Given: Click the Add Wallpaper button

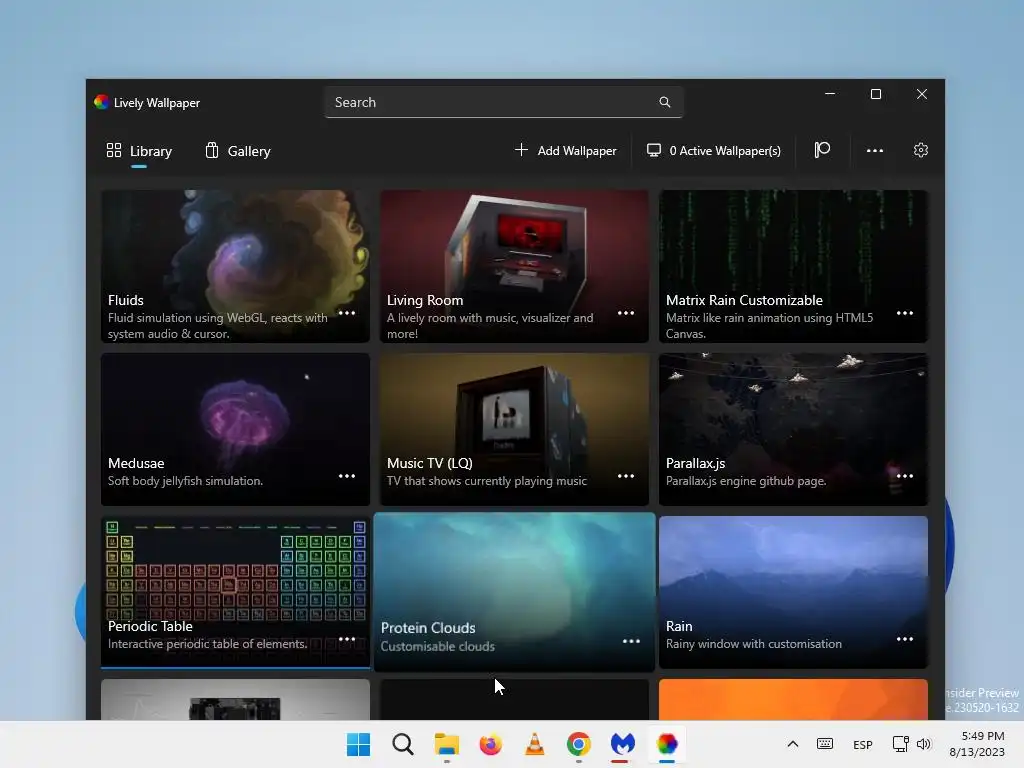Looking at the screenshot, I should pyautogui.click(x=566, y=151).
